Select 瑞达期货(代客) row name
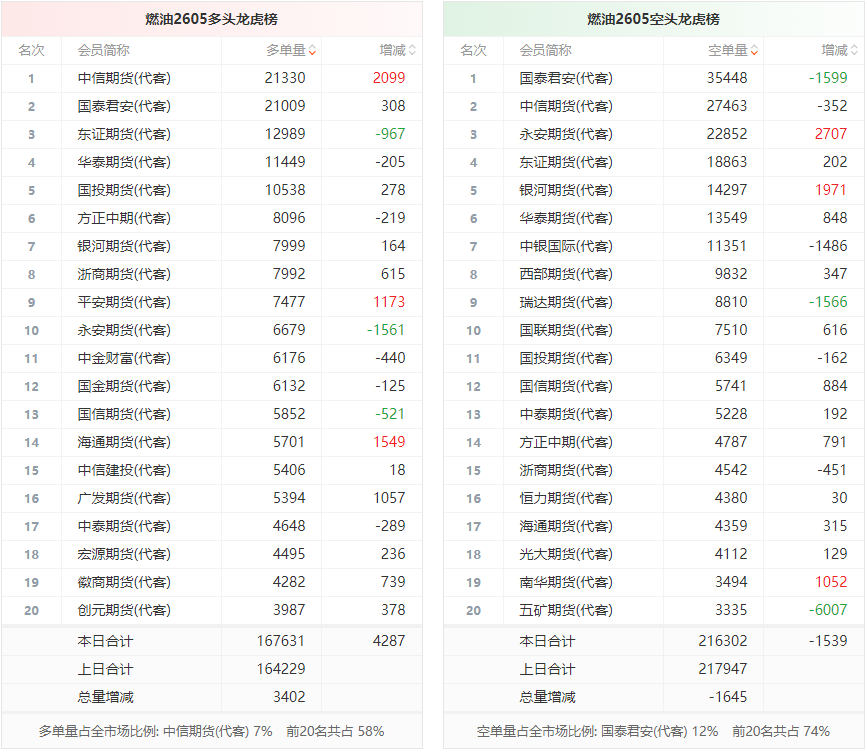Screen dimensions: 867x753 (566, 302)
